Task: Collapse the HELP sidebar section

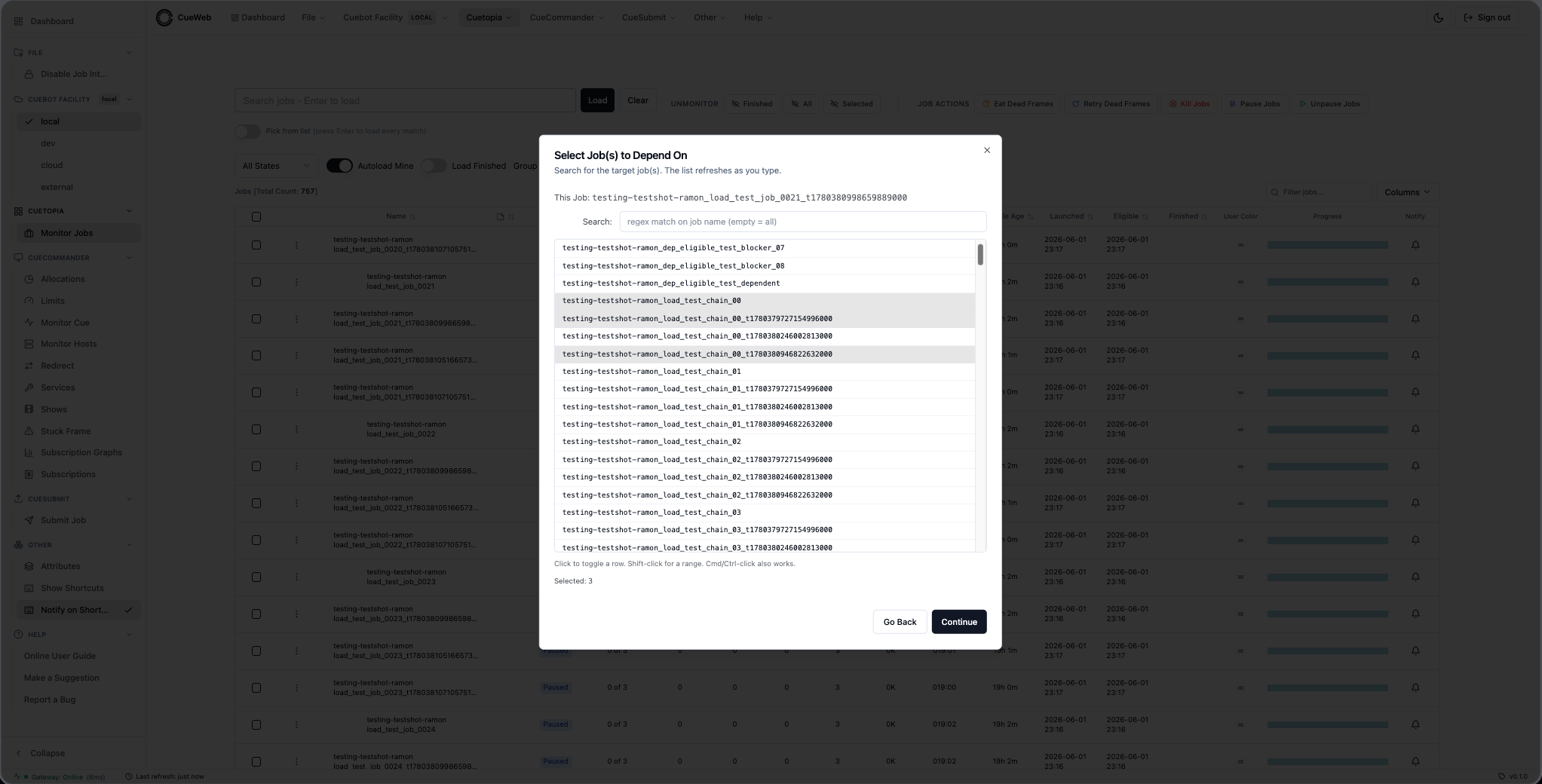Action: pyautogui.click(x=129, y=635)
